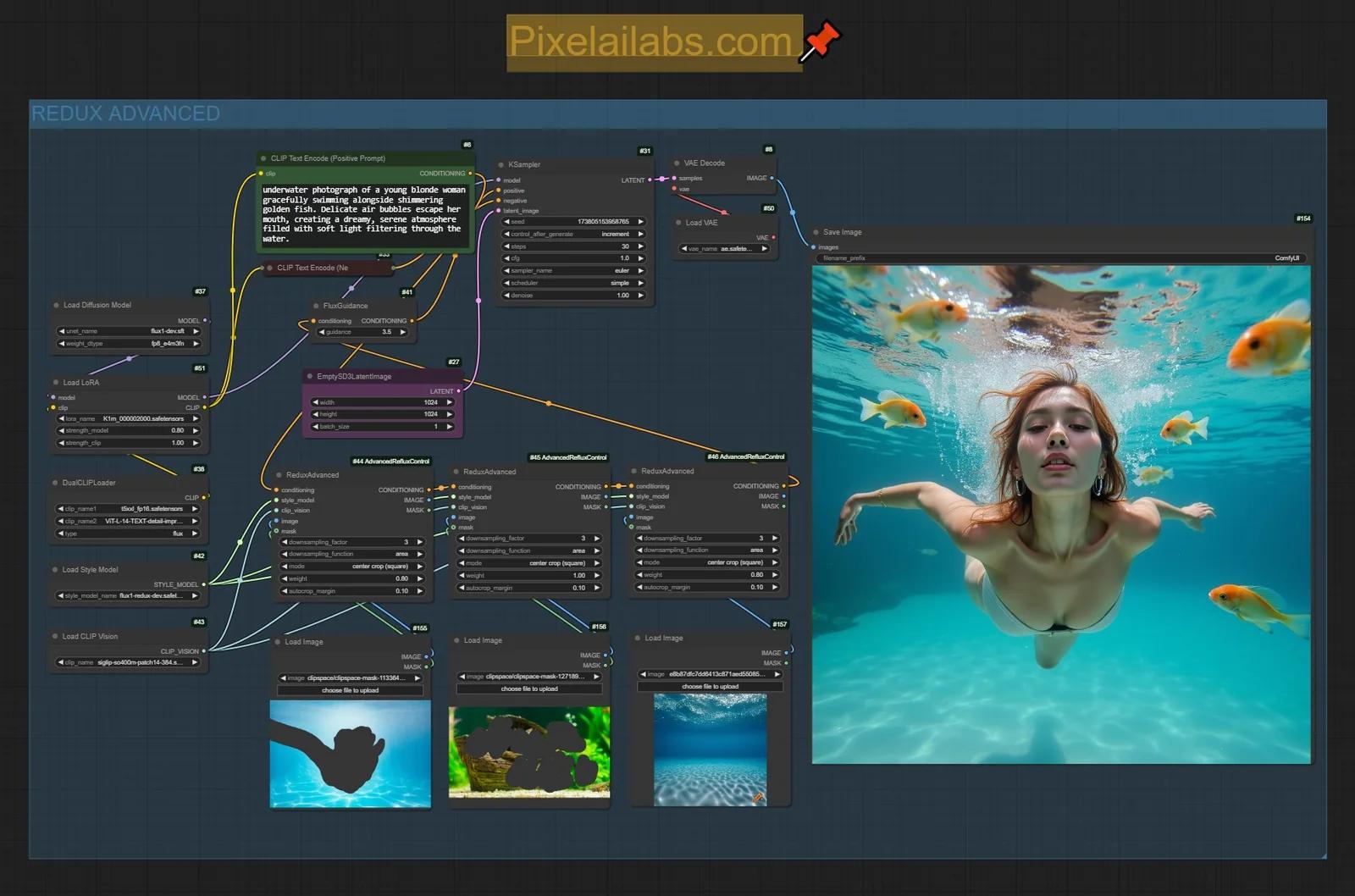Click choose file to upload in Load Image #157
Screen dimensions: 1355x896
click(x=710, y=687)
